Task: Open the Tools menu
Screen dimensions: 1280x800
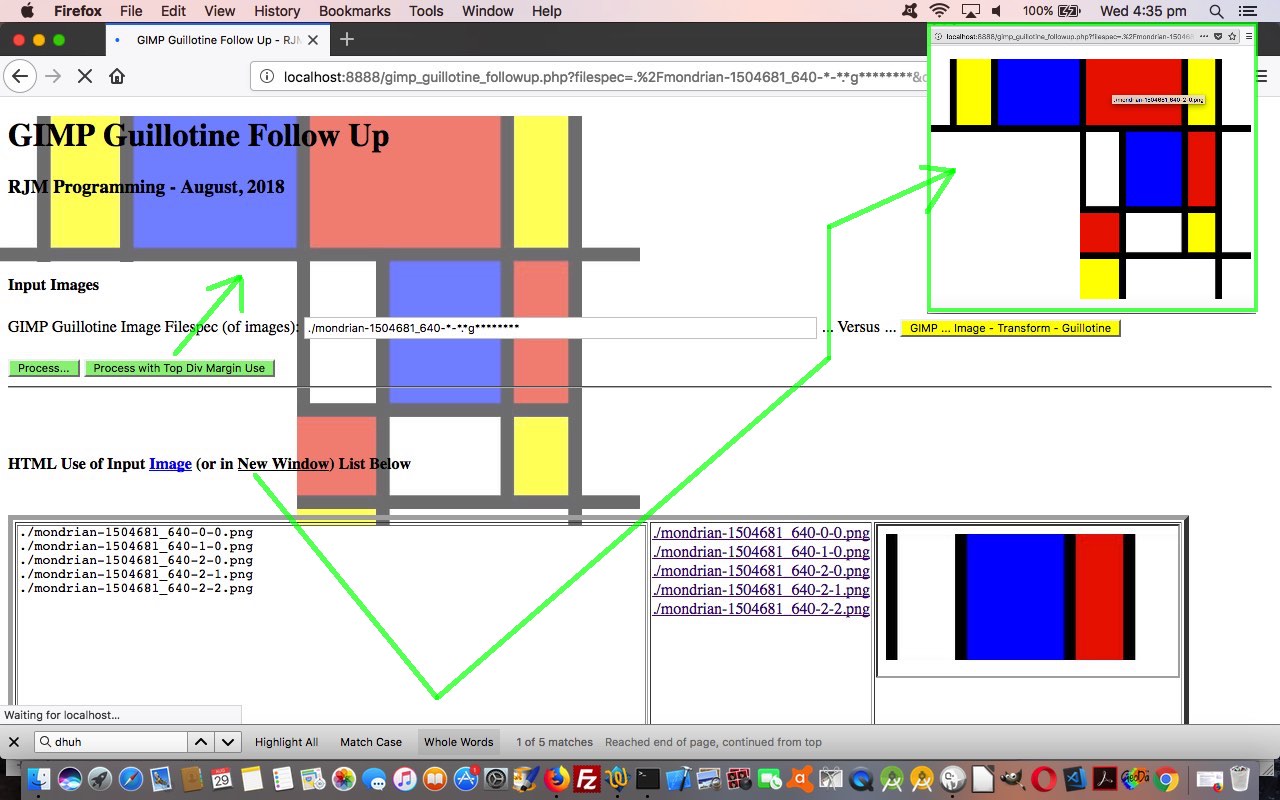Action: pos(426,11)
